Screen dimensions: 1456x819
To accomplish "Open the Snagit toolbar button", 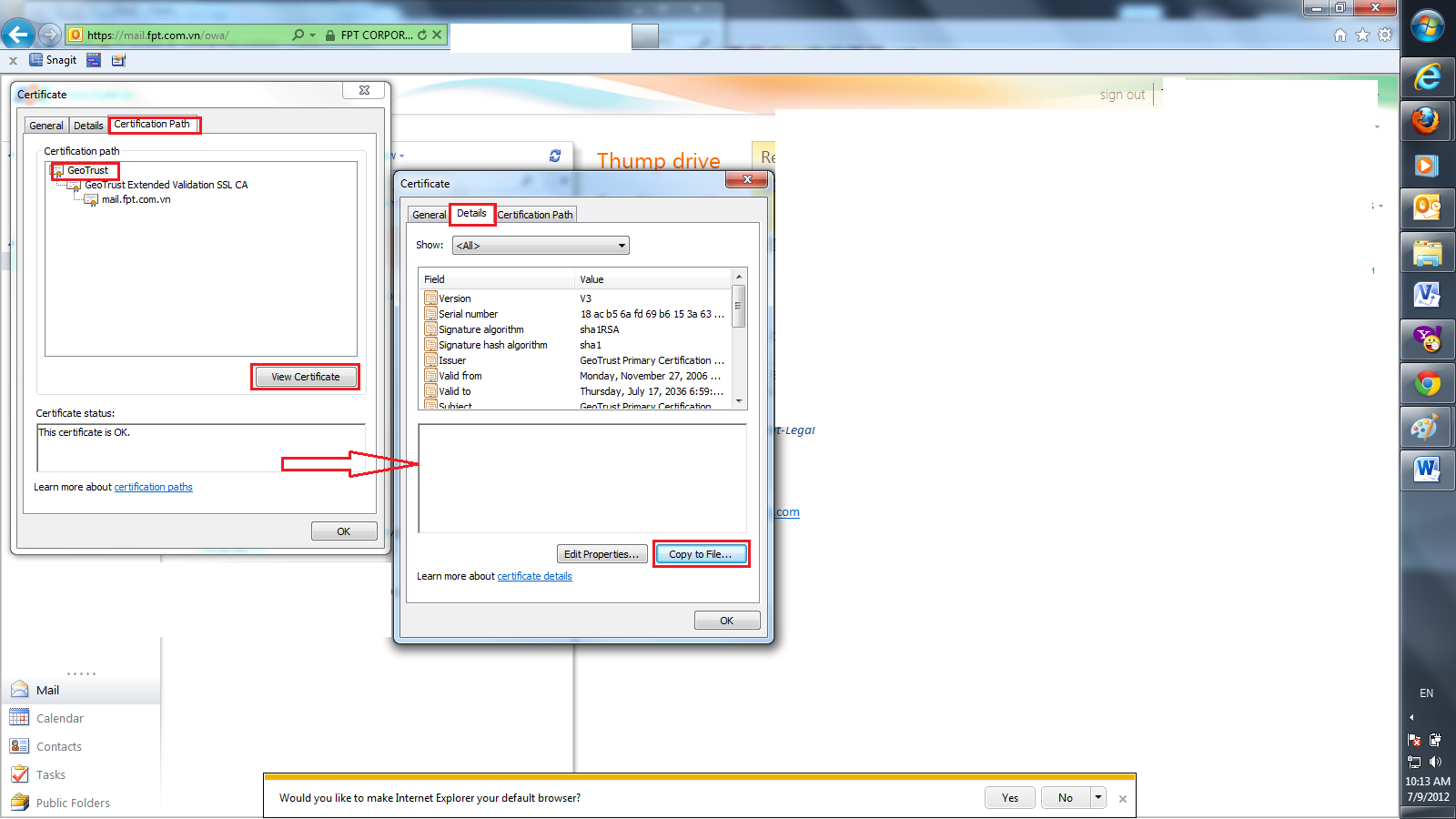I will 53,60.
